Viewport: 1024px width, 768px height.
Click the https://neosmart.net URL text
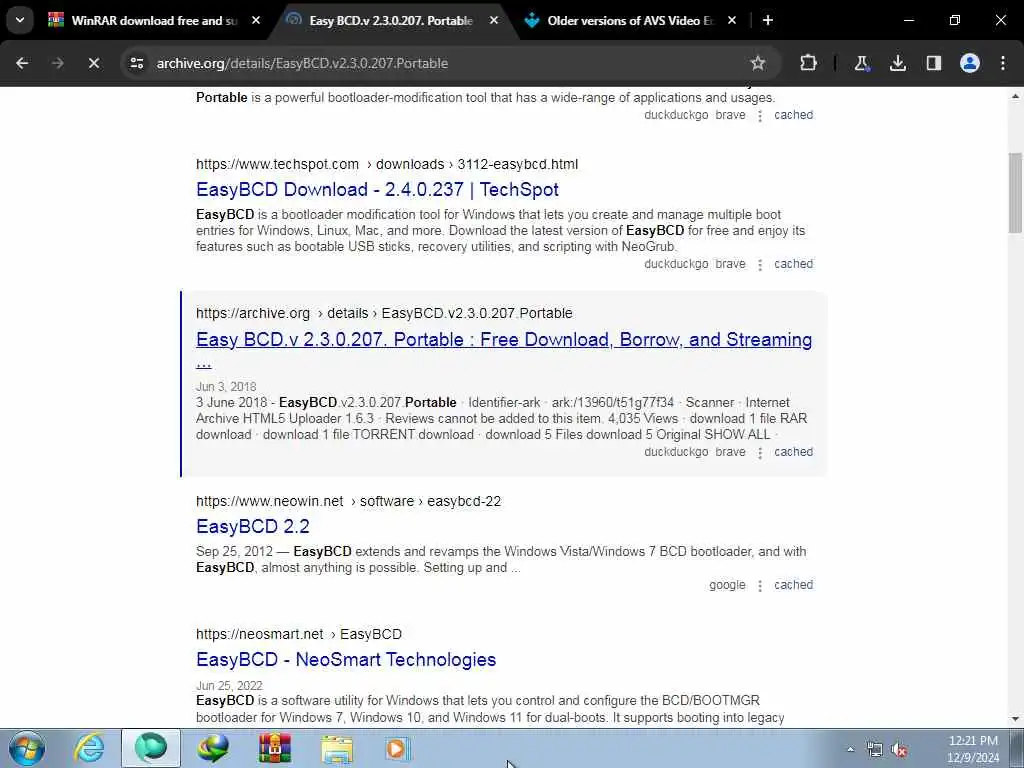coord(259,635)
